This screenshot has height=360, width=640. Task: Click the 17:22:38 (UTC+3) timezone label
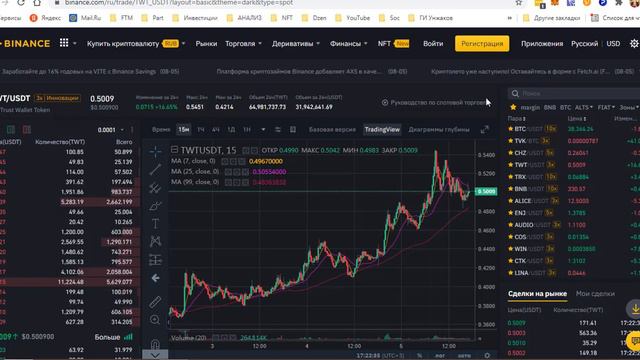(380, 356)
